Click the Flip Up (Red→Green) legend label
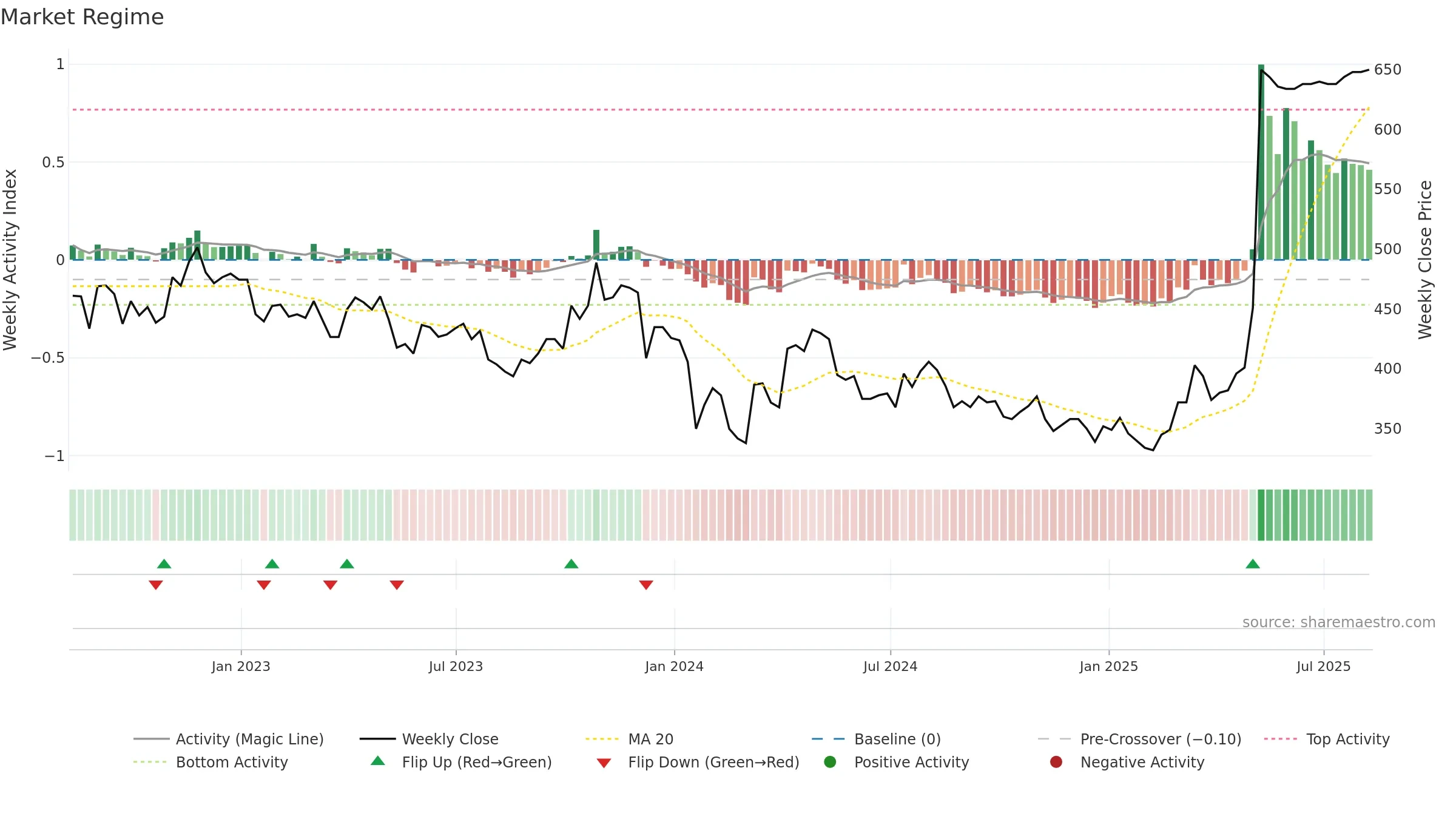The width and height of the screenshot is (1456, 819). 477,762
